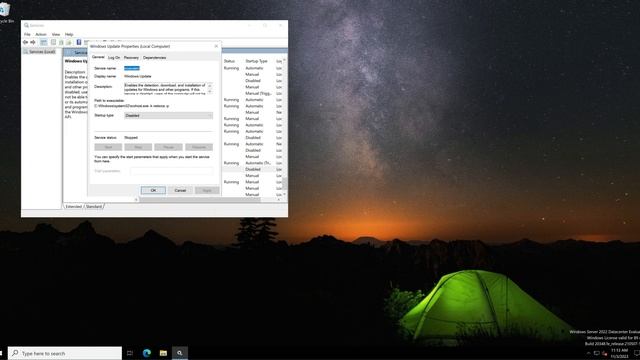Click the network icon in system tray

click(x=596, y=353)
